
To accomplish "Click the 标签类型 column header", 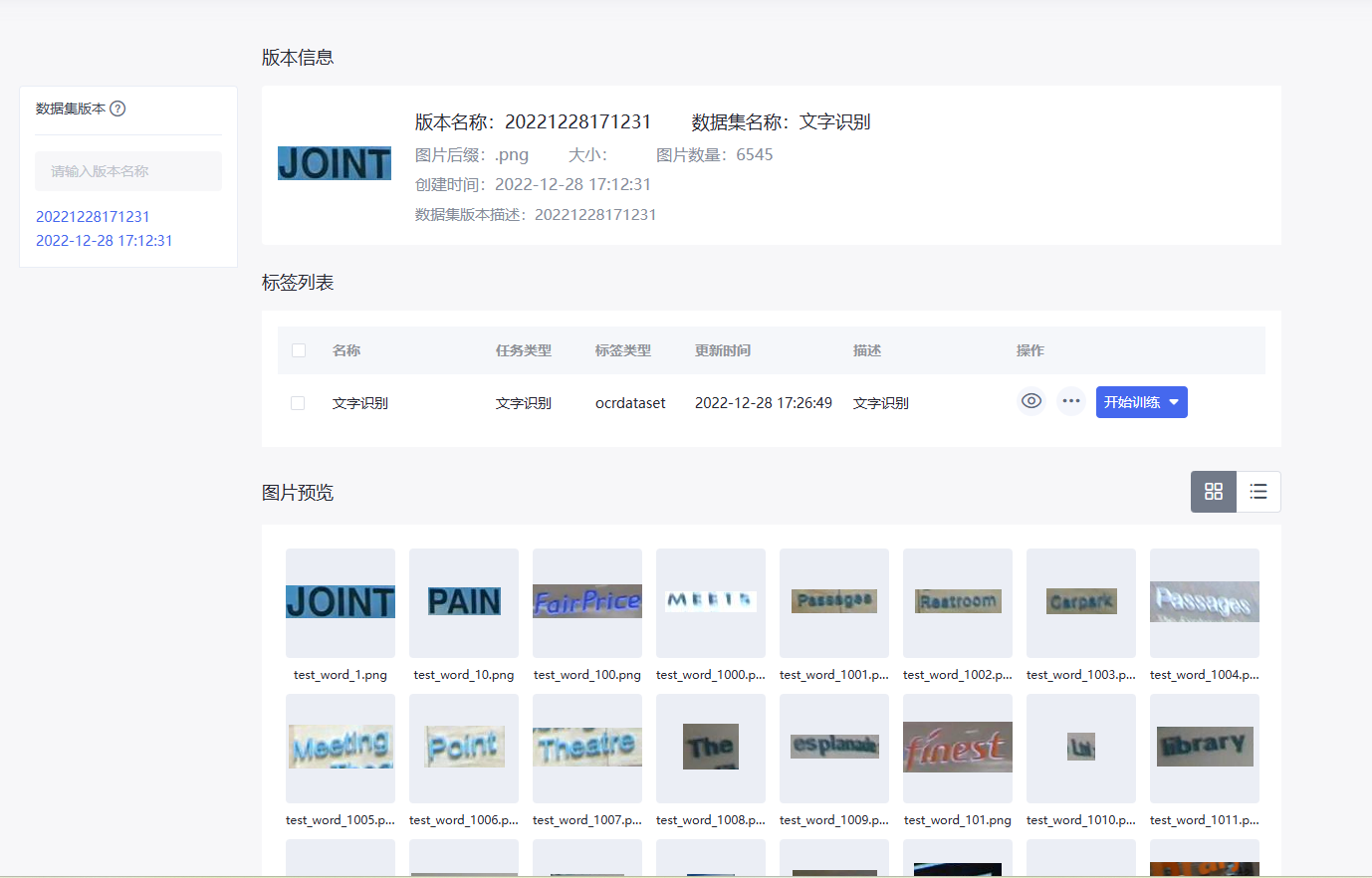I will [623, 350].
